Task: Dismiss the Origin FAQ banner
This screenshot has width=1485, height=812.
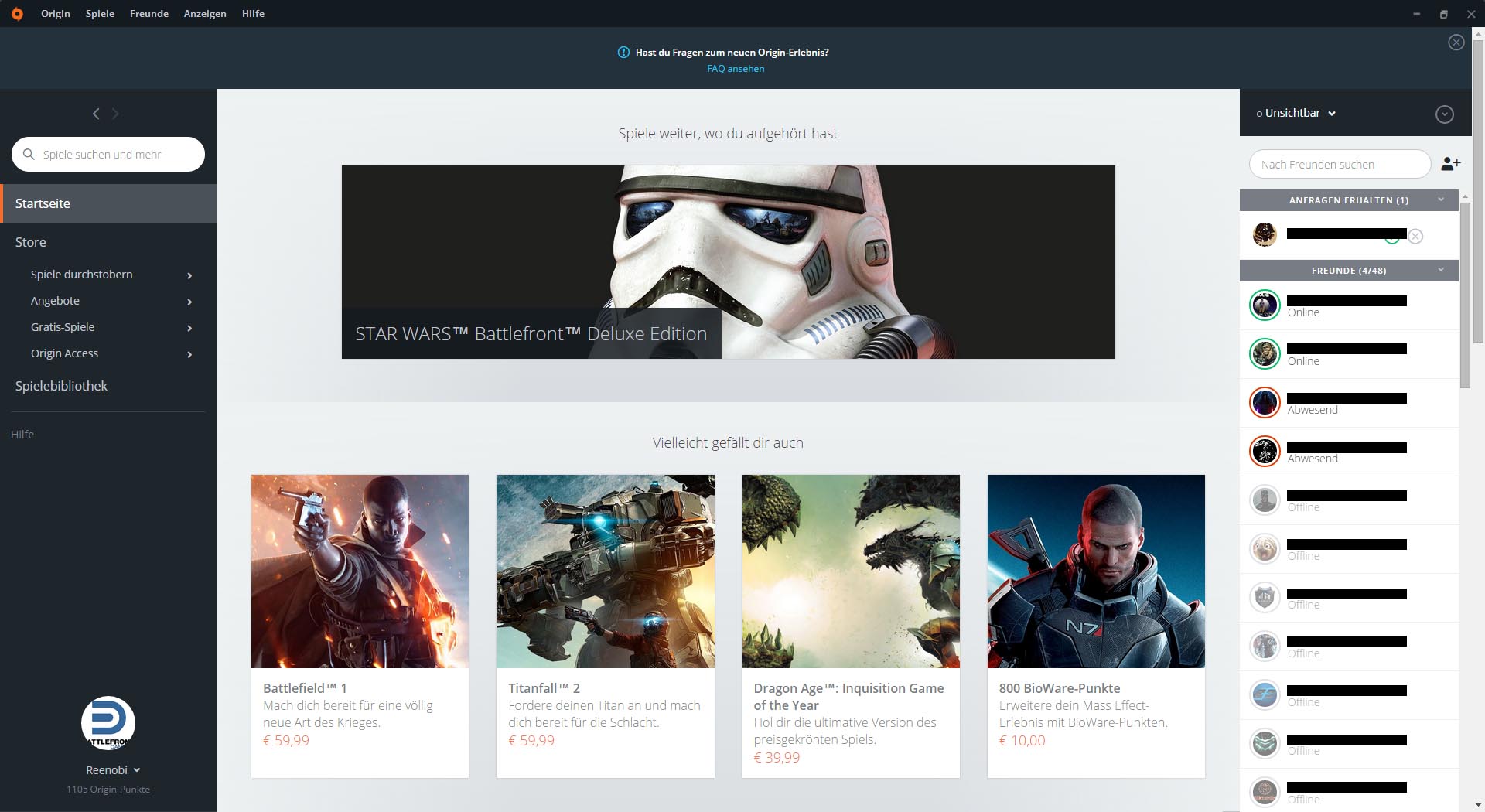Action: [x=1456, y=43]
